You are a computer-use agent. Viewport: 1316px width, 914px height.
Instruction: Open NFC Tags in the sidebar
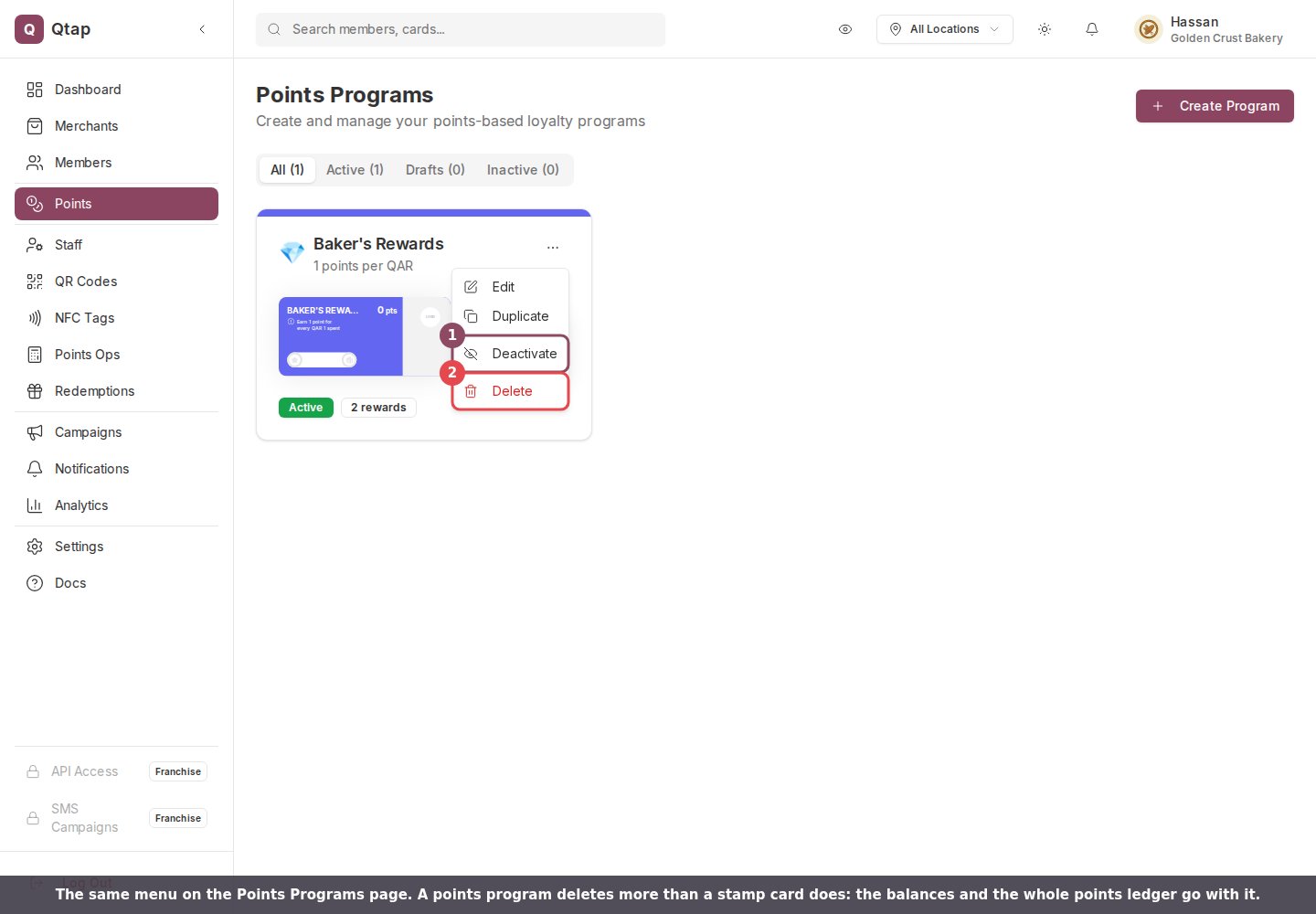[116, 318]
